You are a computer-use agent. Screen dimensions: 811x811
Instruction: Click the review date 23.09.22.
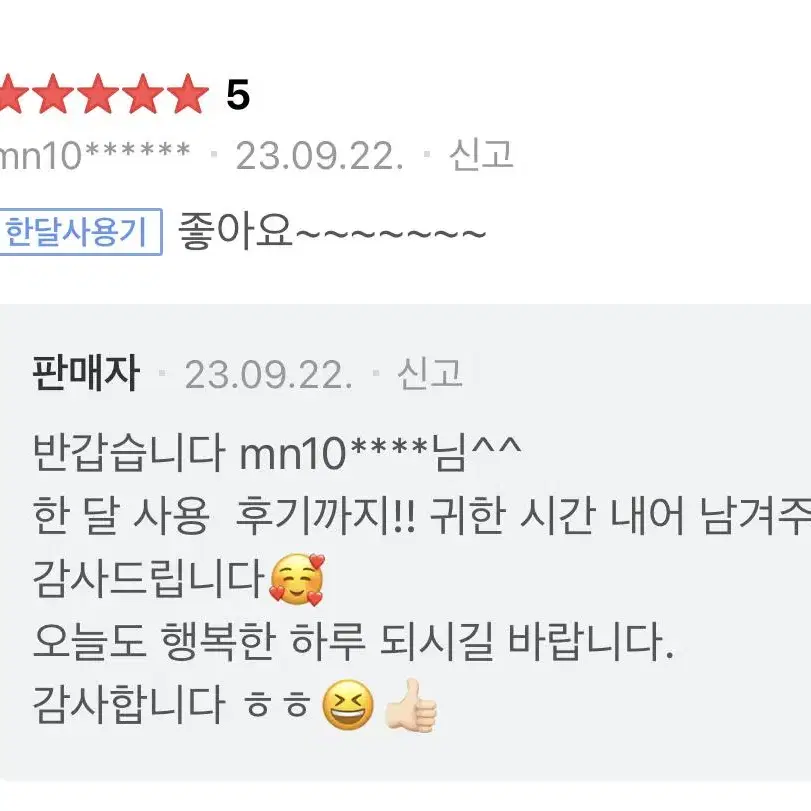click(x=319, y=156)
